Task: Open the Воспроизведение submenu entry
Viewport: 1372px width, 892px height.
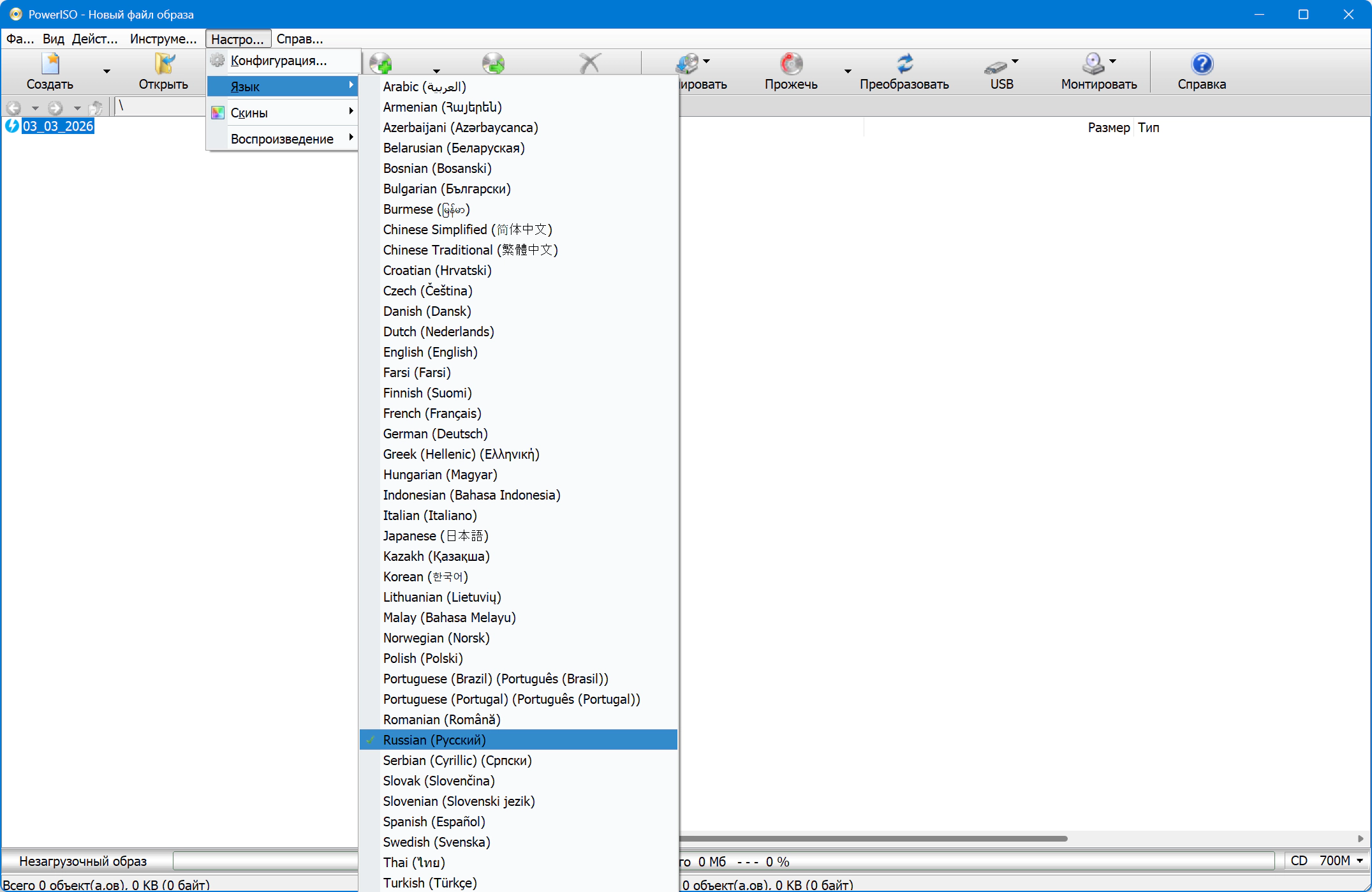Action: 283,139
